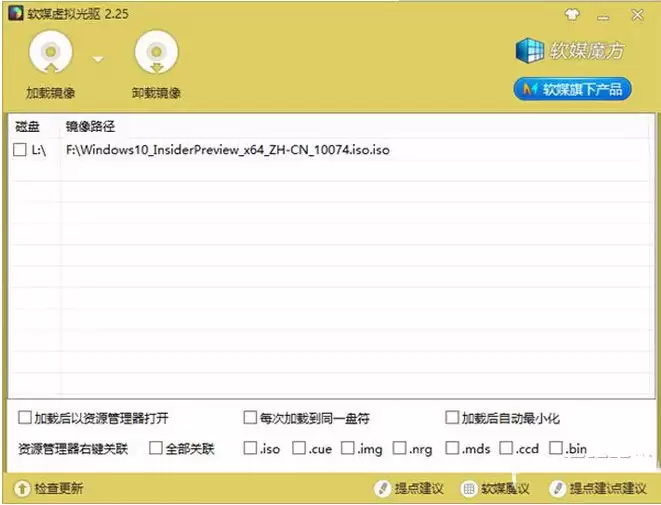Click the 软媒魔方 cube logo
The image size is (661, 505).
[x=529, y=51]
